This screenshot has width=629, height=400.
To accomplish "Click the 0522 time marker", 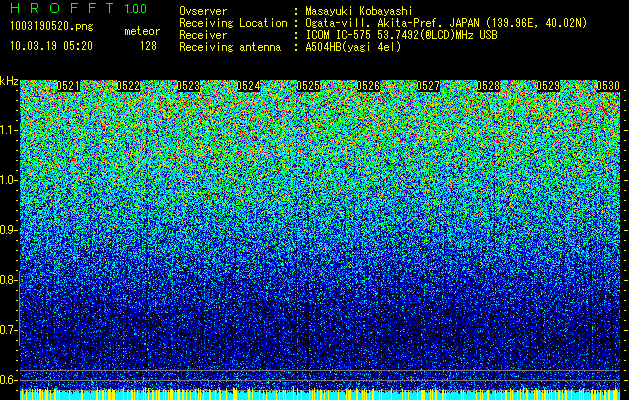I will pos(128,85).
